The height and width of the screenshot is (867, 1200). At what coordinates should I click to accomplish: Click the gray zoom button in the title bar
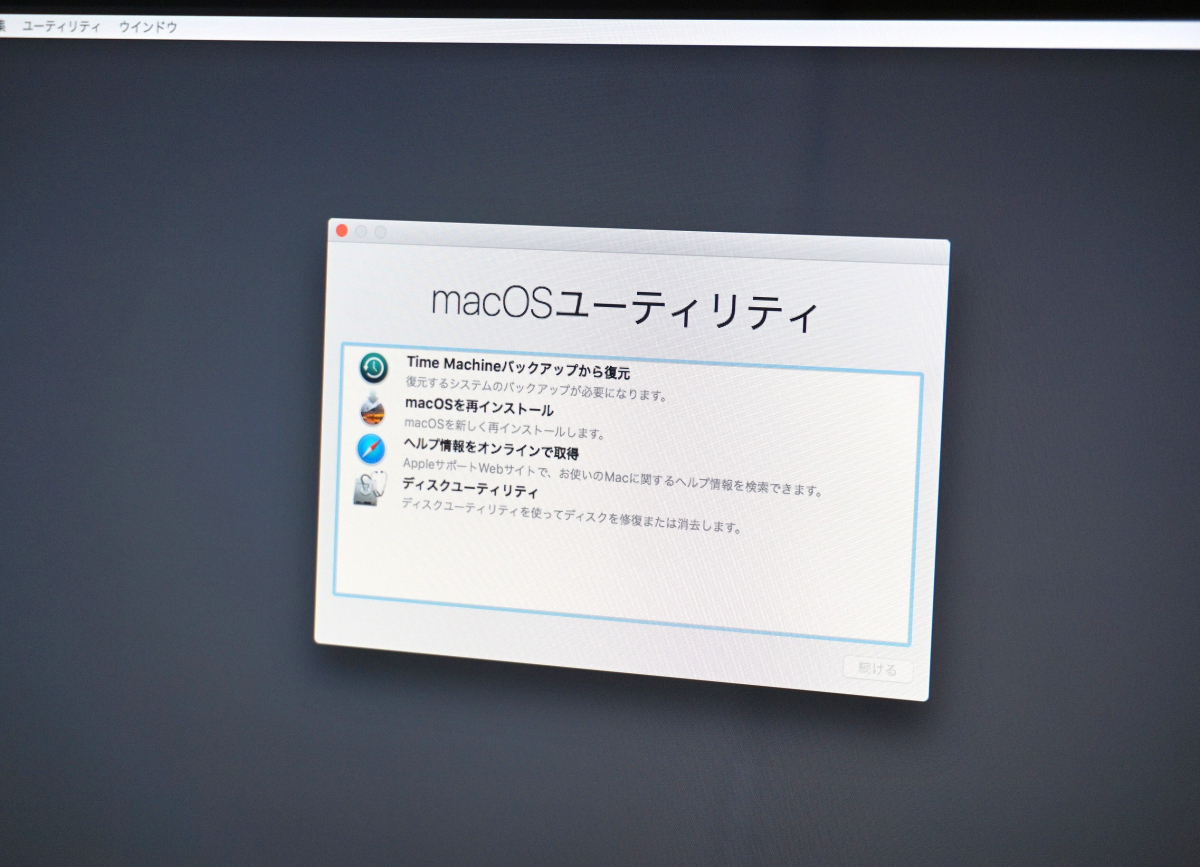pos(380,232)
